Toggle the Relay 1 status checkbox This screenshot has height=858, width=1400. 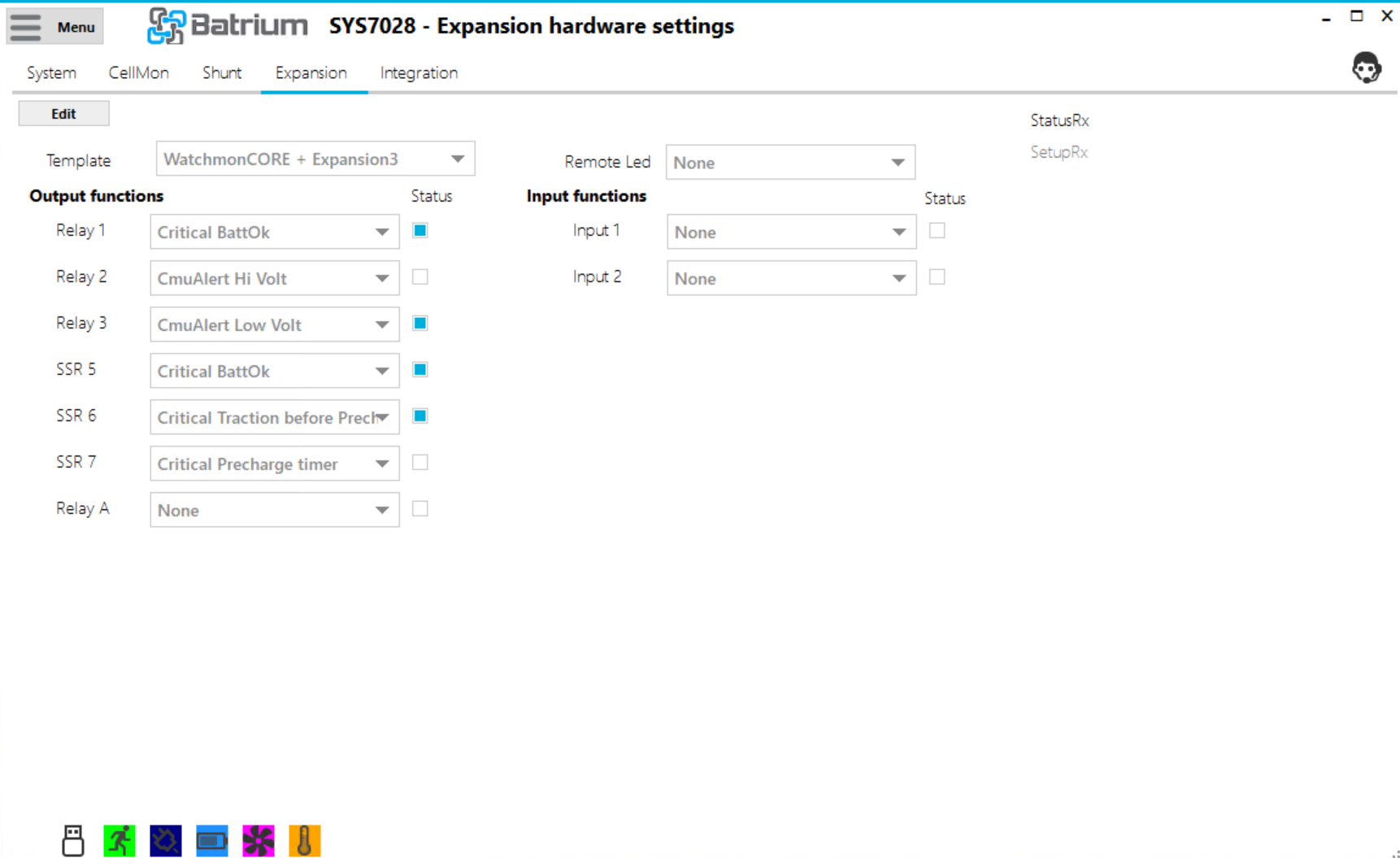[420, 231]
